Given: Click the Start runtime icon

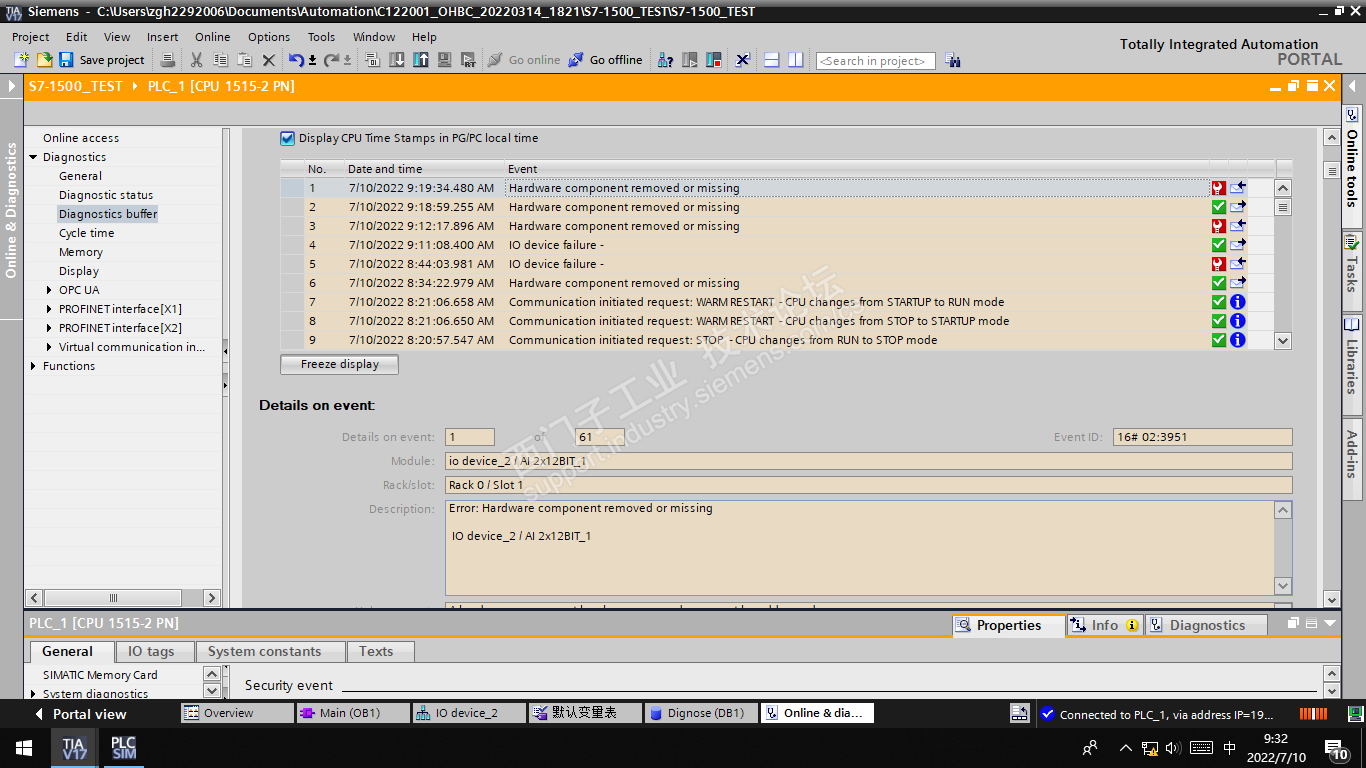Looking at the screenshot, I should click(469, 60).
